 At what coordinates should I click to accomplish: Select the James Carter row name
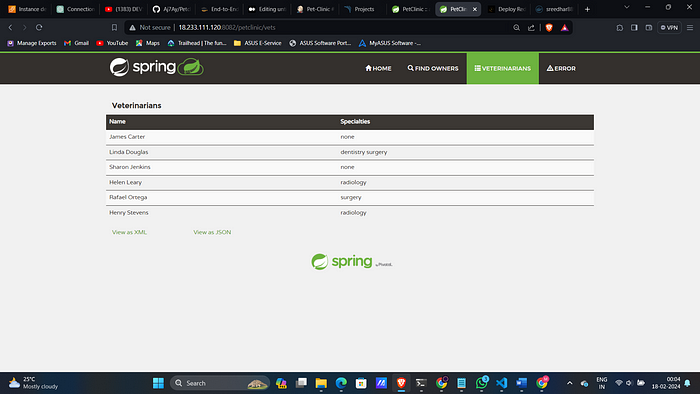(x=127, y=137)
